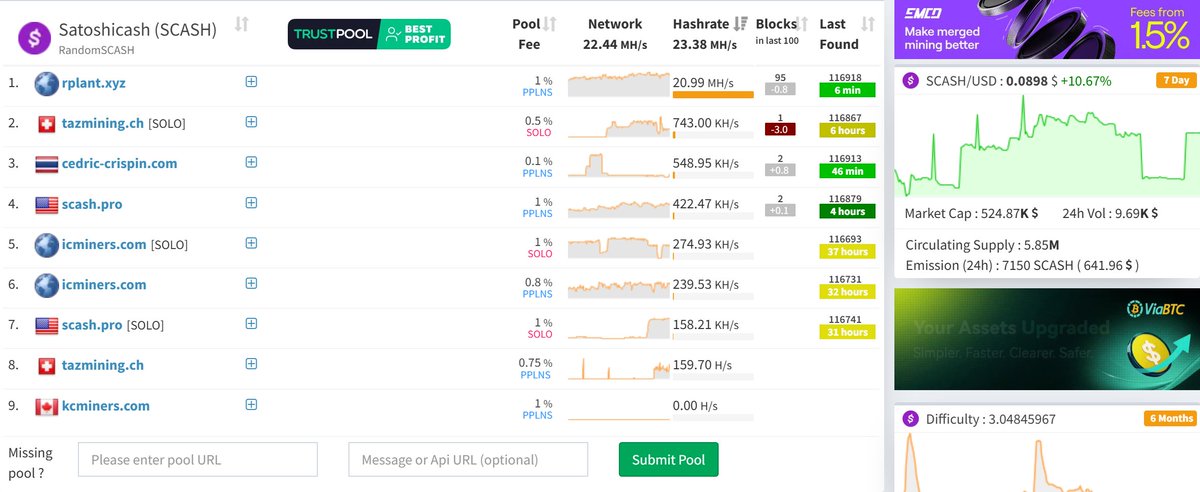
Task: Open the TrustPool Best Profit banner
Action: click(369, 34)
